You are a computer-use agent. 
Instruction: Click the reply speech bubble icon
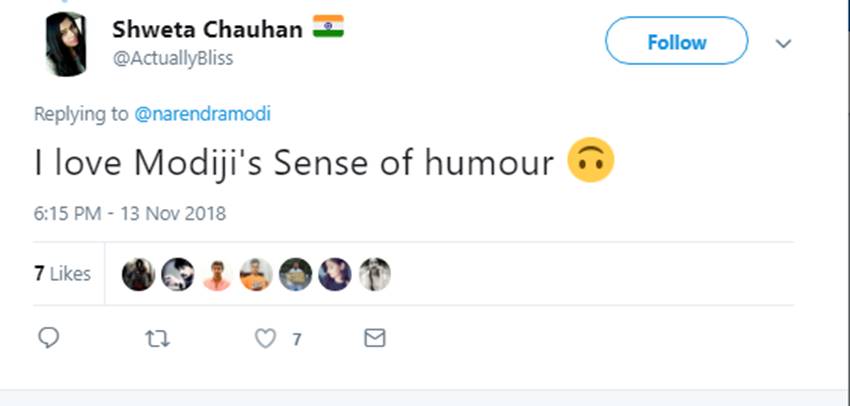click(47, 339)
